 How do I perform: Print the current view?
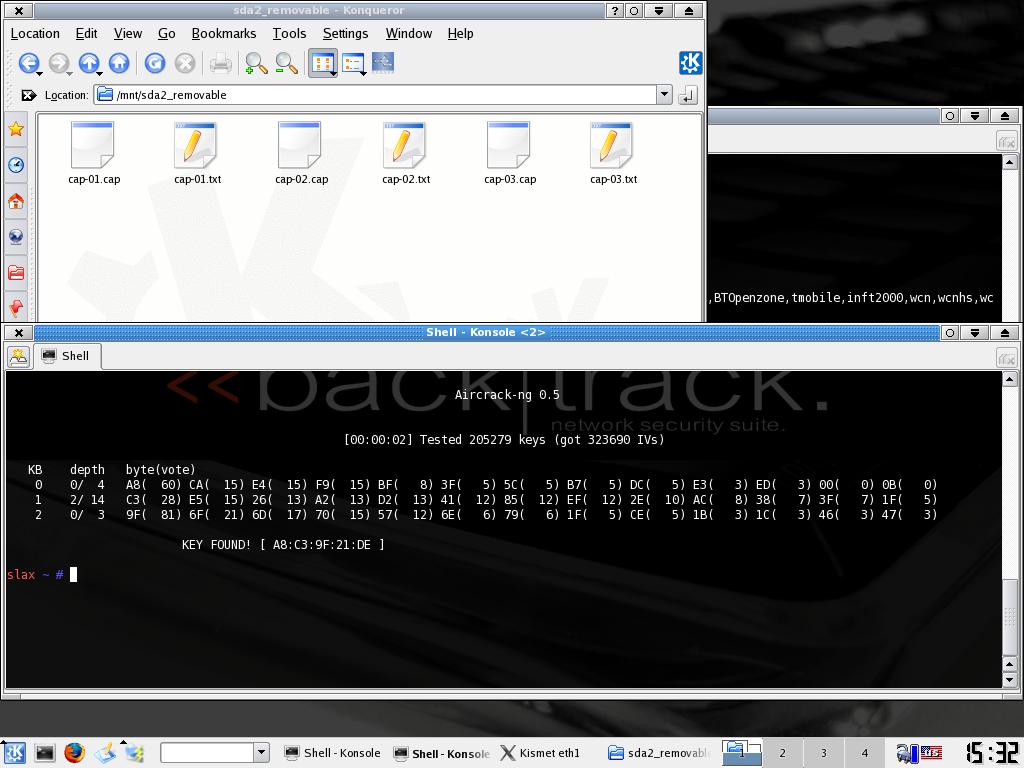tap(220, 63)
